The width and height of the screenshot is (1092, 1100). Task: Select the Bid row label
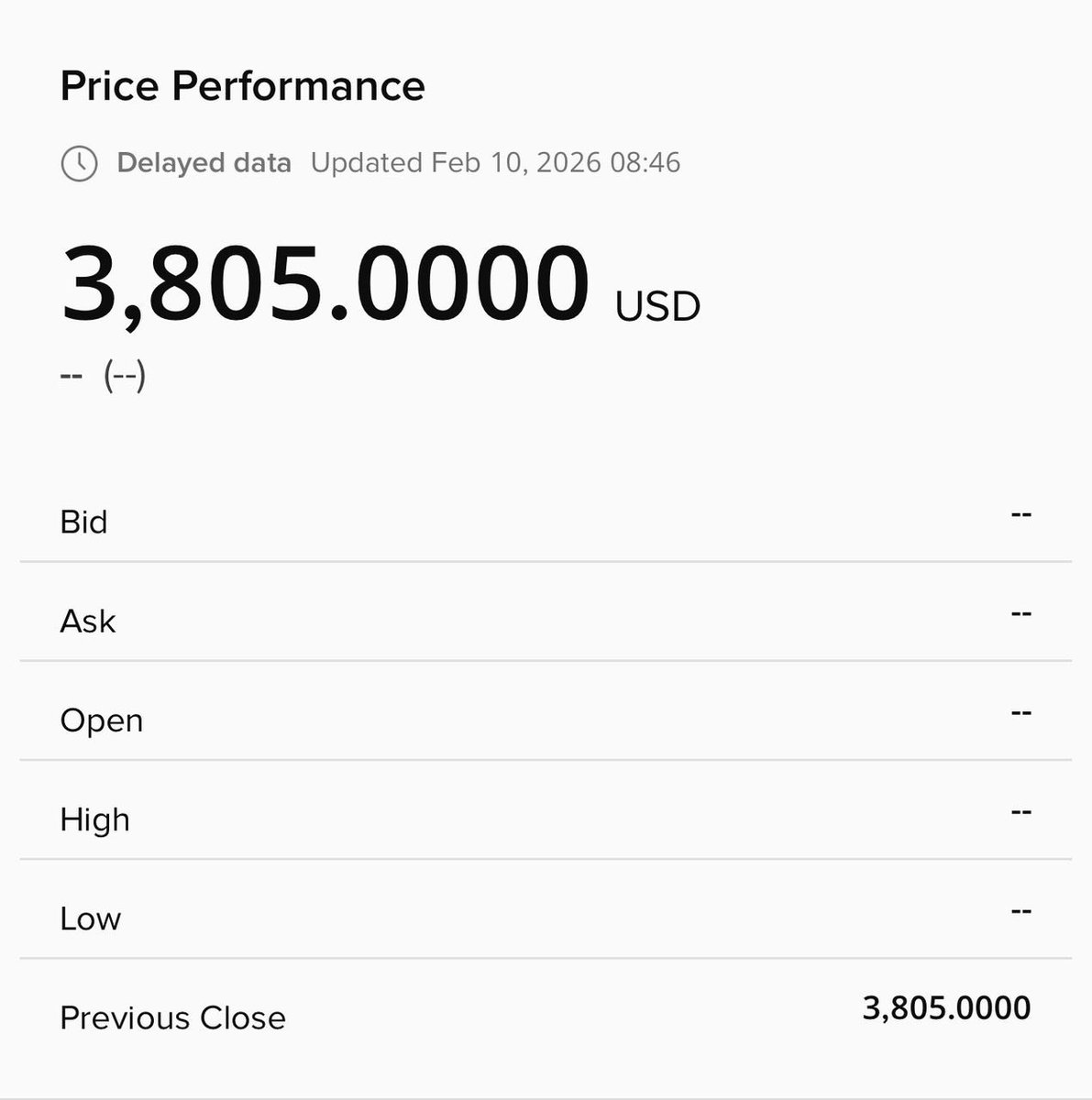[83, 522]
